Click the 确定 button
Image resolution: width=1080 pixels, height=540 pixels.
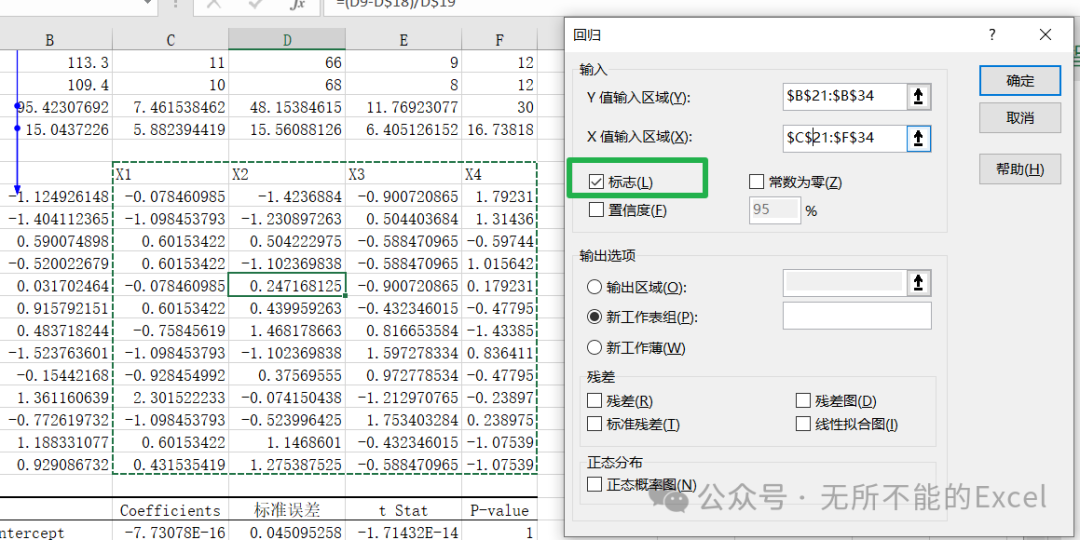coord(1020,81)
